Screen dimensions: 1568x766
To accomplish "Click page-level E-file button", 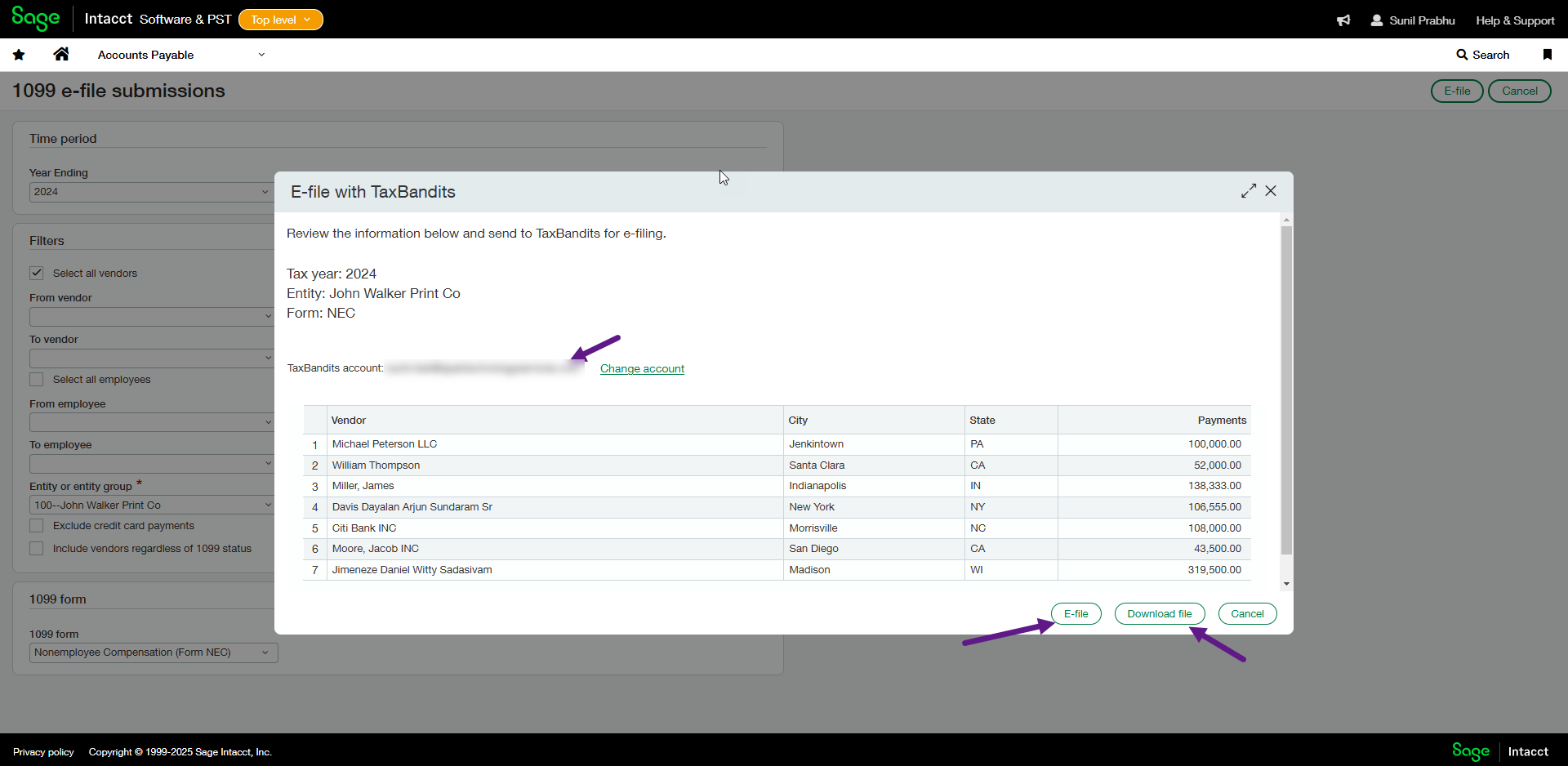I will [x=1457, y=91].
